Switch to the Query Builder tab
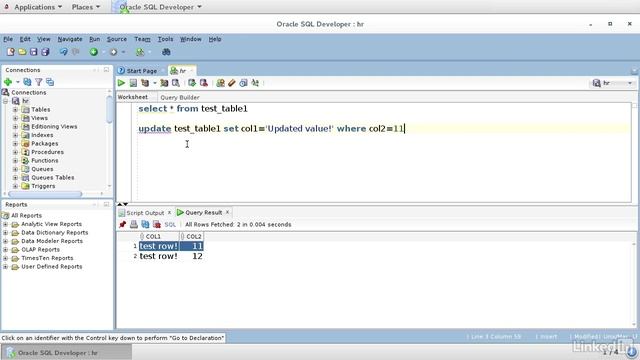This screenshot has width=640, height=360. click(x=180, y=98)
